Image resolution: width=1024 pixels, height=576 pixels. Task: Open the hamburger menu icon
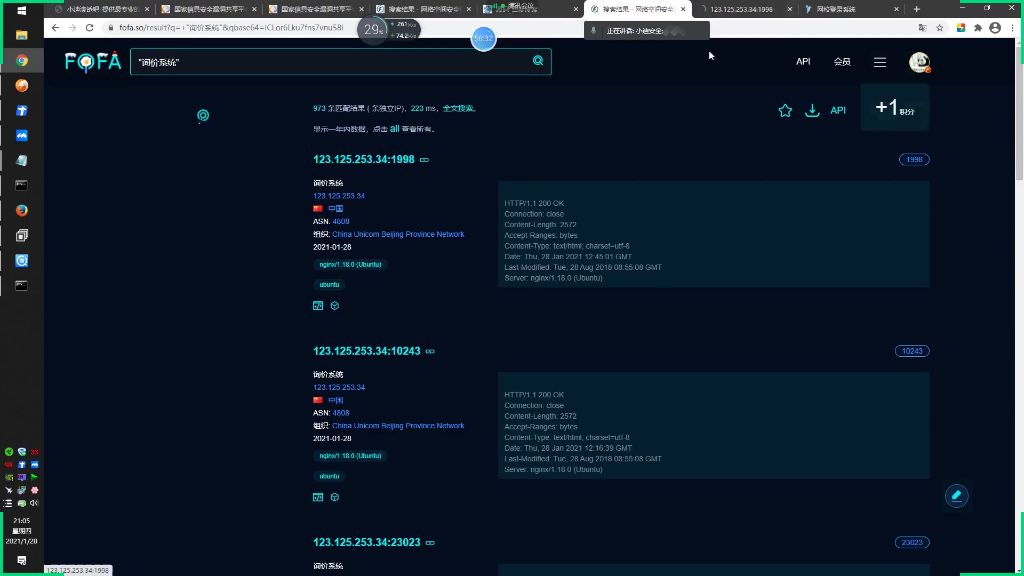[x=880, y=62]
